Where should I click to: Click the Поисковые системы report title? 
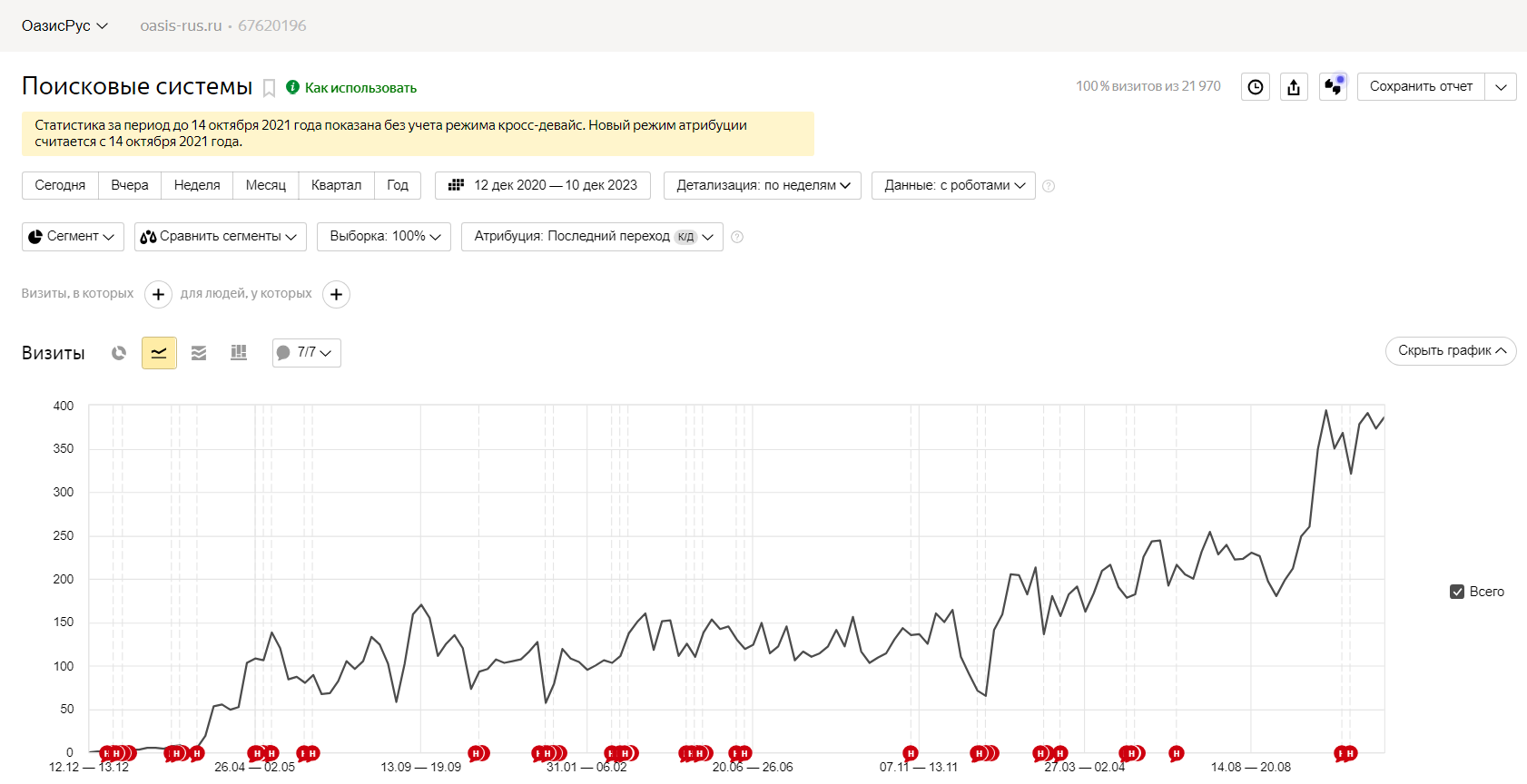(x=137, y=86)
